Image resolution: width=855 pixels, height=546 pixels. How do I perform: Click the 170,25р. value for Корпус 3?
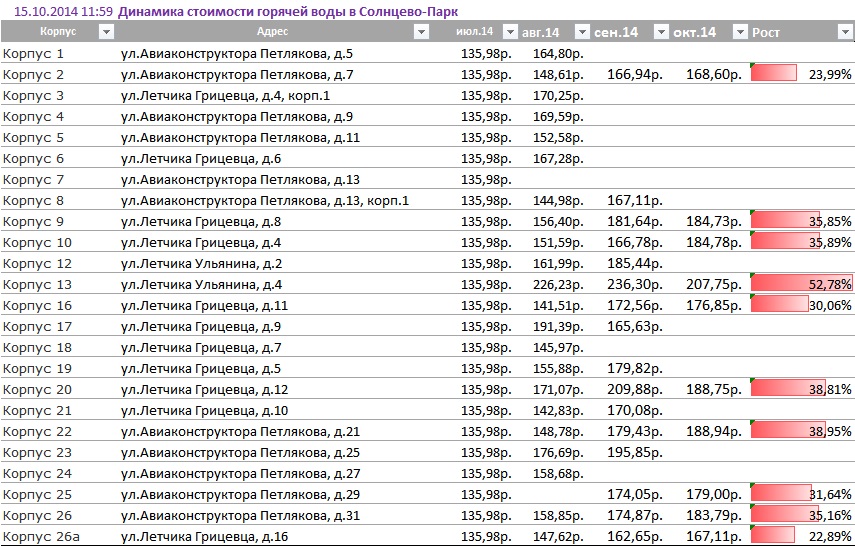(558, 96)
